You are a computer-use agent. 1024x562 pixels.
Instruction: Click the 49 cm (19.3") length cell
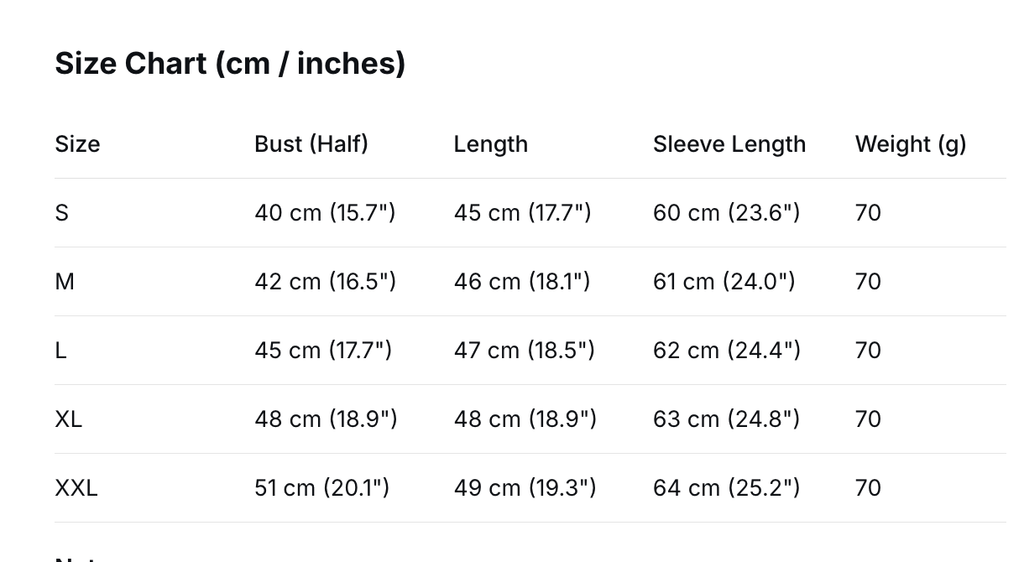click(525, 488)
